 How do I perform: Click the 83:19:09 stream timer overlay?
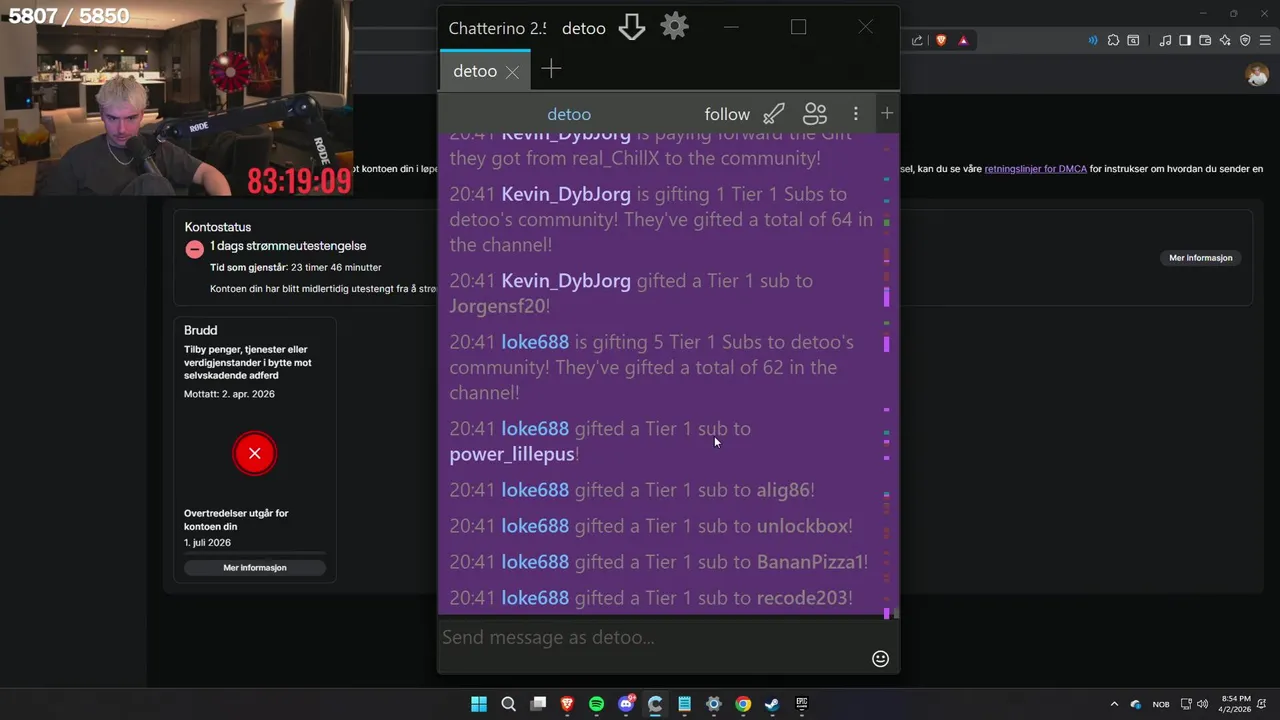(299, 181)
